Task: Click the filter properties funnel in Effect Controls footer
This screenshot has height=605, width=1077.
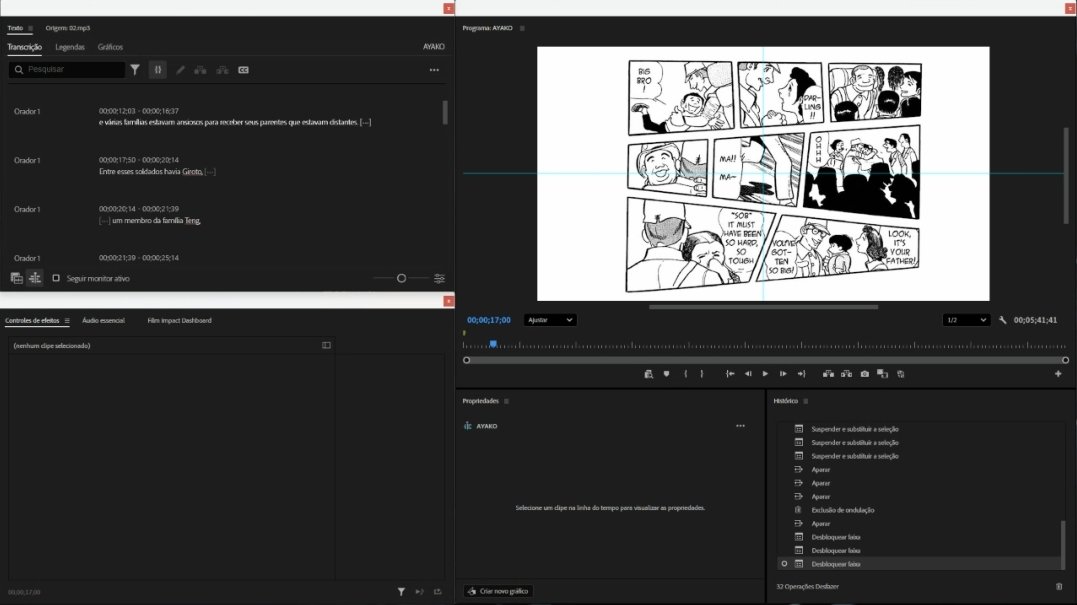Action: tap(401, 591)
